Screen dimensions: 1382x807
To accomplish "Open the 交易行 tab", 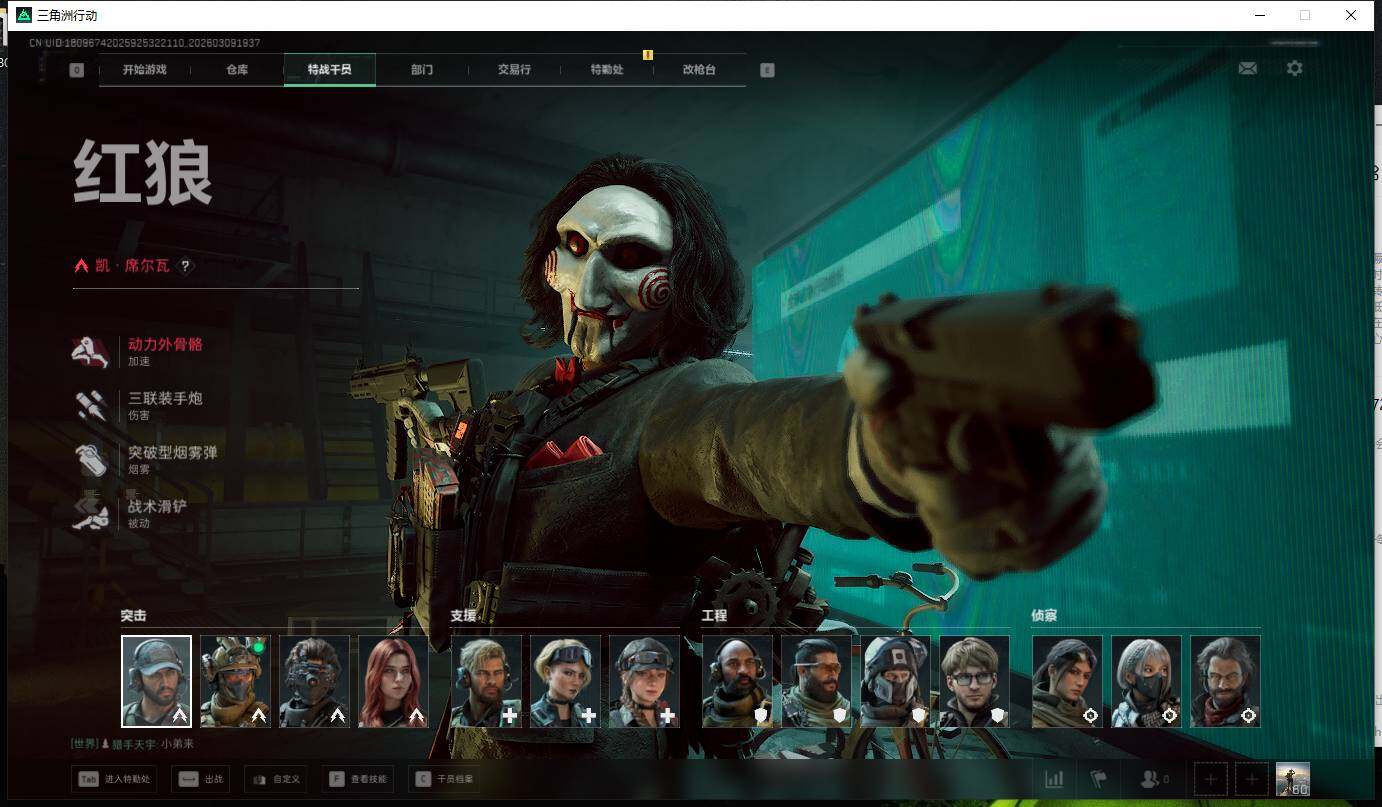I will coord(514,70).
